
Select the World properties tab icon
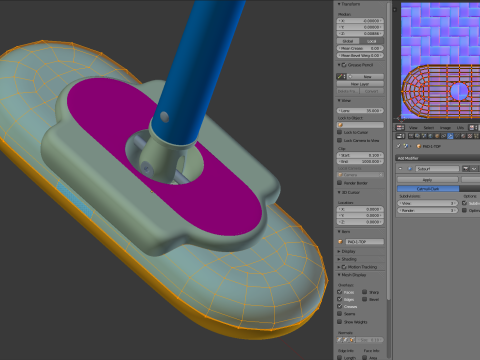(430, 136)
